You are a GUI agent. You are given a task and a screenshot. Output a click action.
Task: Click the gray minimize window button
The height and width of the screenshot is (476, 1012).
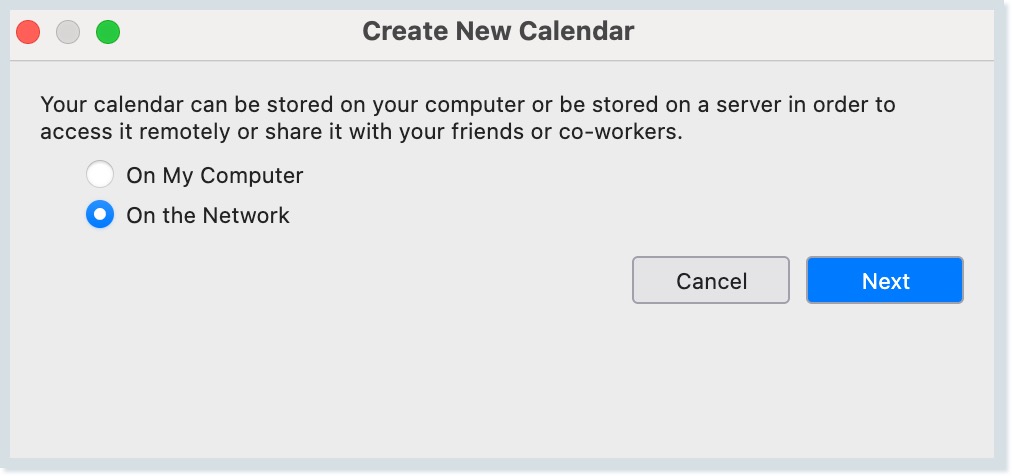68,32
